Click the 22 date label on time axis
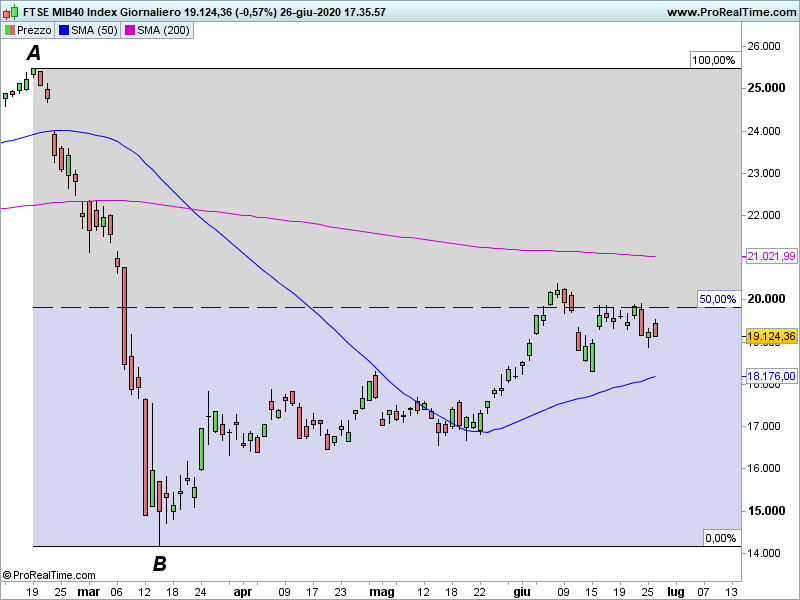800x600 pixels. [x=480, y=592]
